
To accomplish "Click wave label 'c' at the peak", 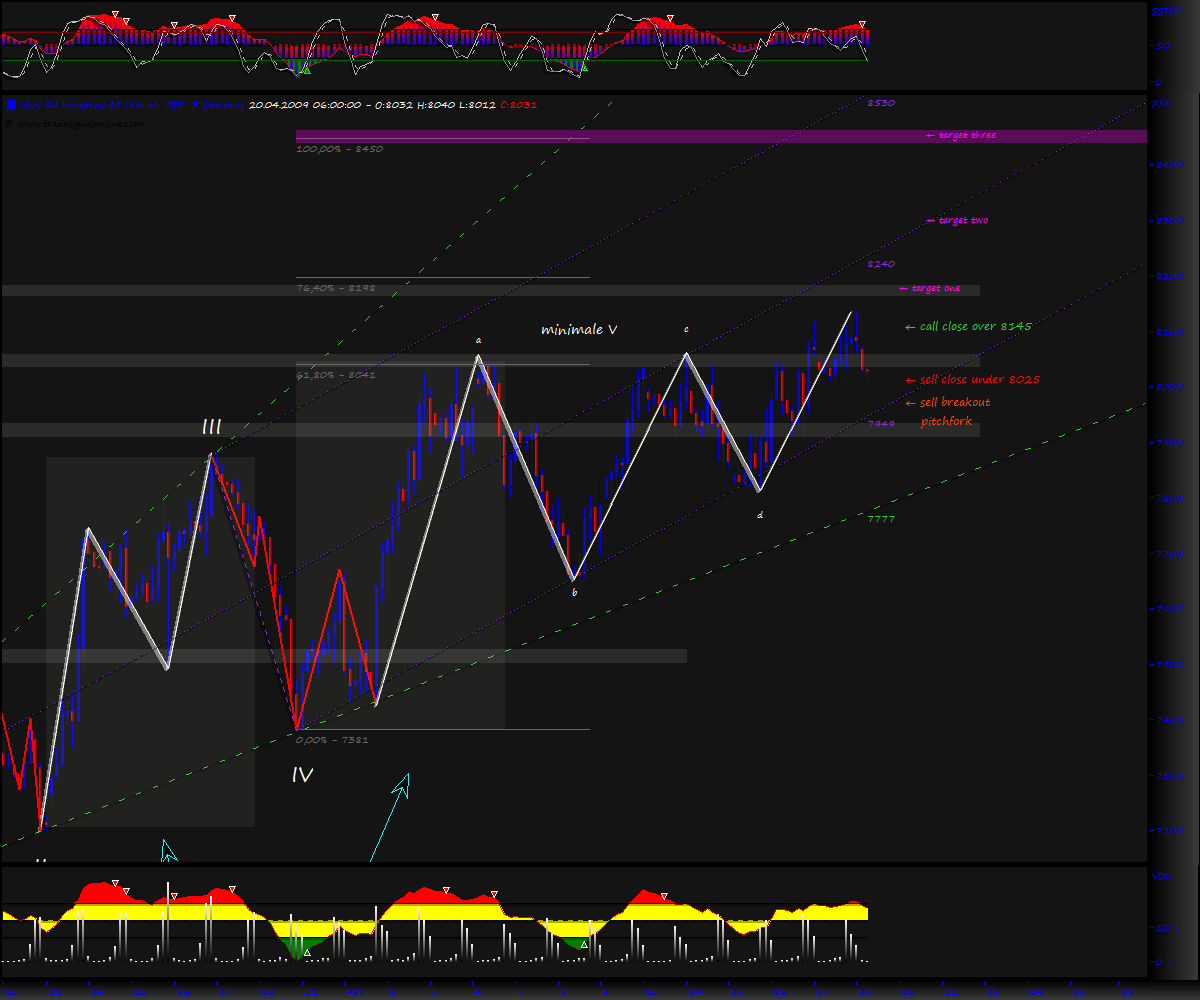I will (686, 328).
